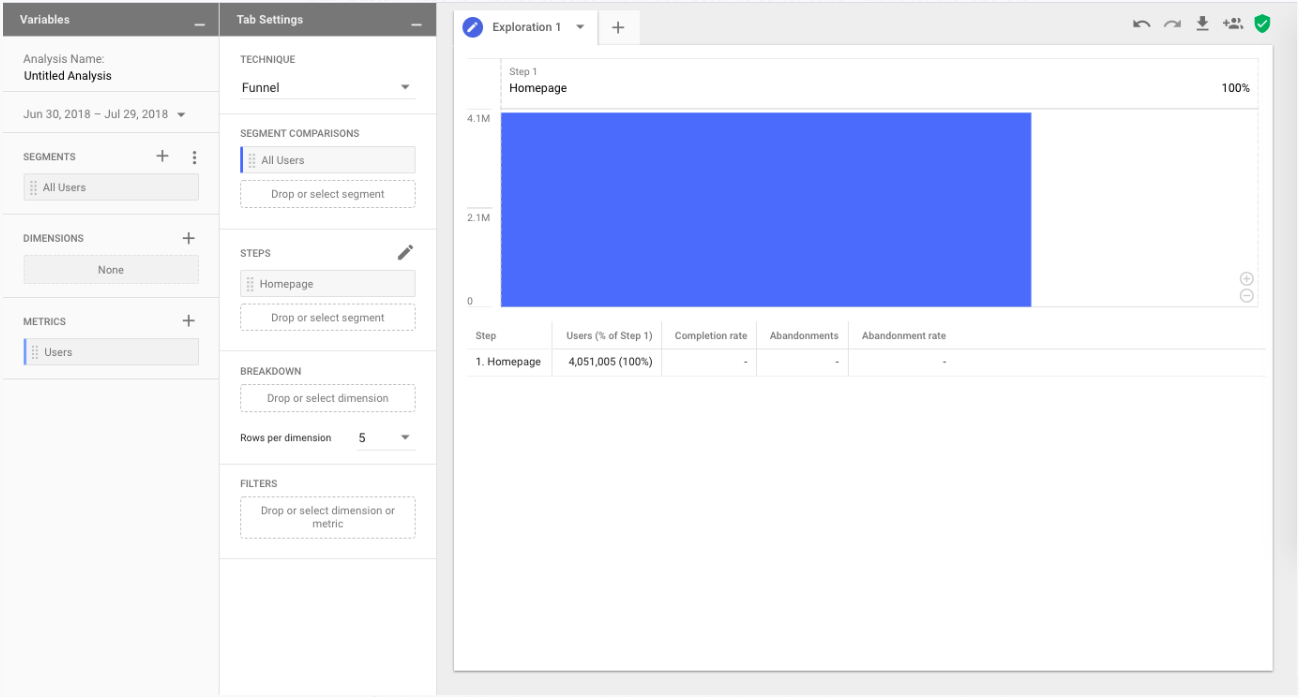Open the Exploration 1 tab dropdown arrow

pos(580,27)
